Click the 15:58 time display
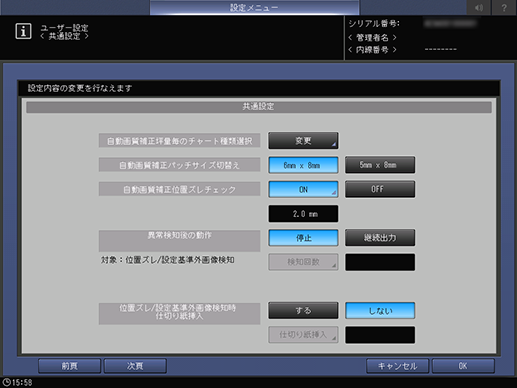The width and height of the screenshot is (517, 388). [x=22, y=382]
